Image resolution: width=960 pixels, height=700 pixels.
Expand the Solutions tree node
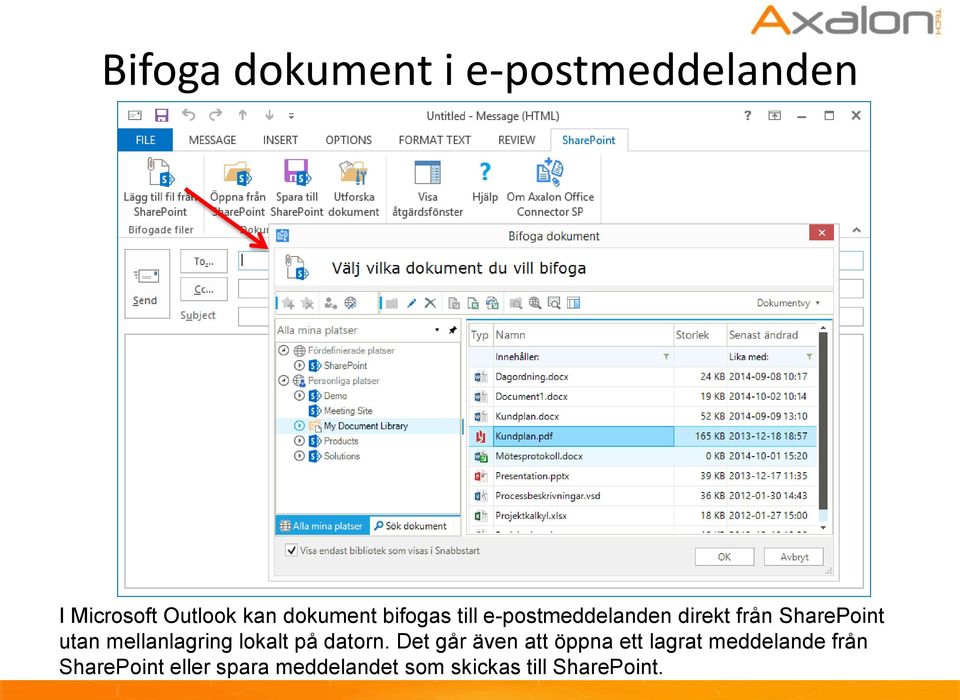coord(299,456)
